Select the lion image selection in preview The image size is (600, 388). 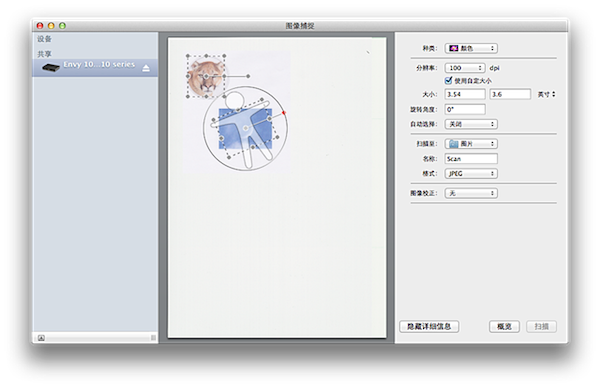tap(206, 76)
